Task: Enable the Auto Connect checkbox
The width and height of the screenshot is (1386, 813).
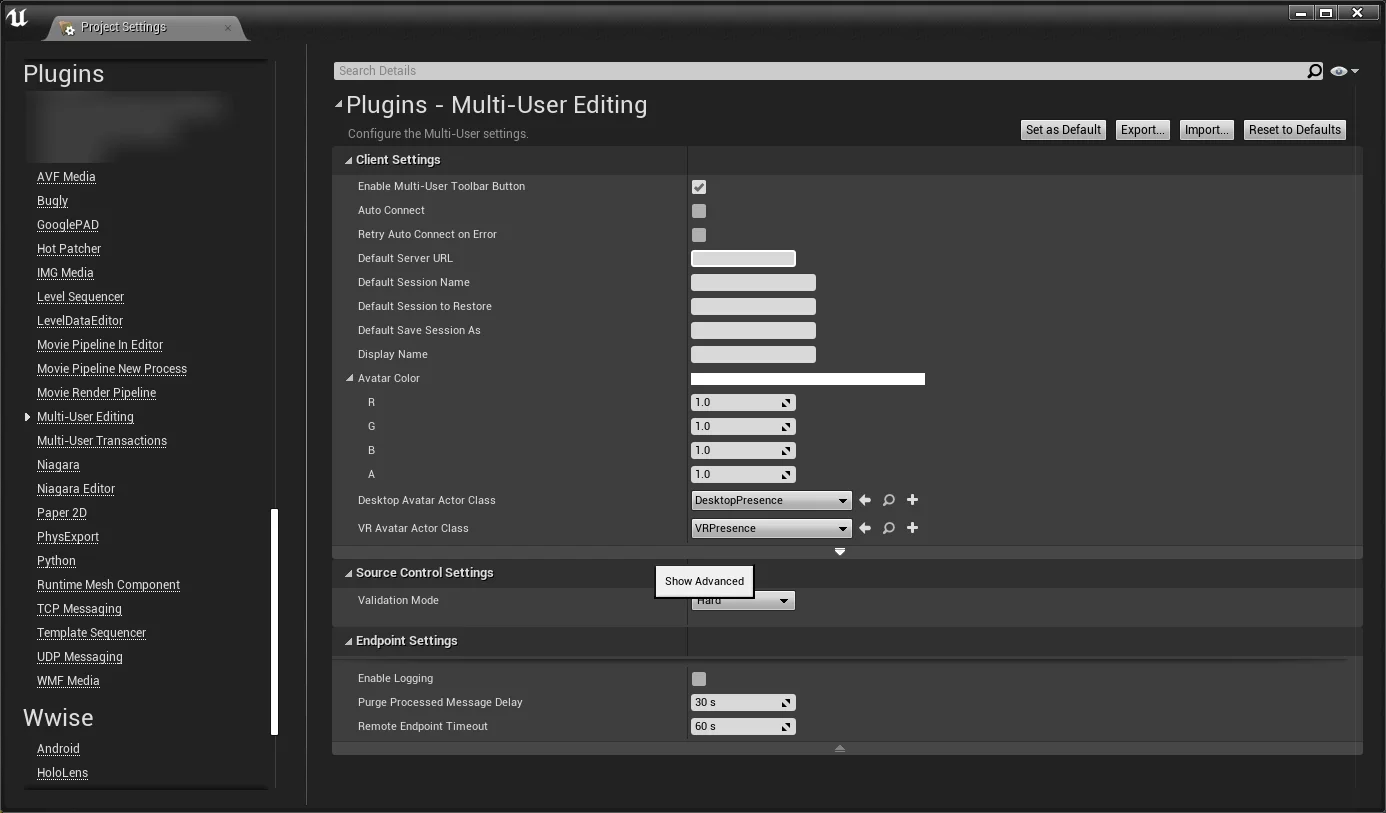Action: [x=698, y=210]
